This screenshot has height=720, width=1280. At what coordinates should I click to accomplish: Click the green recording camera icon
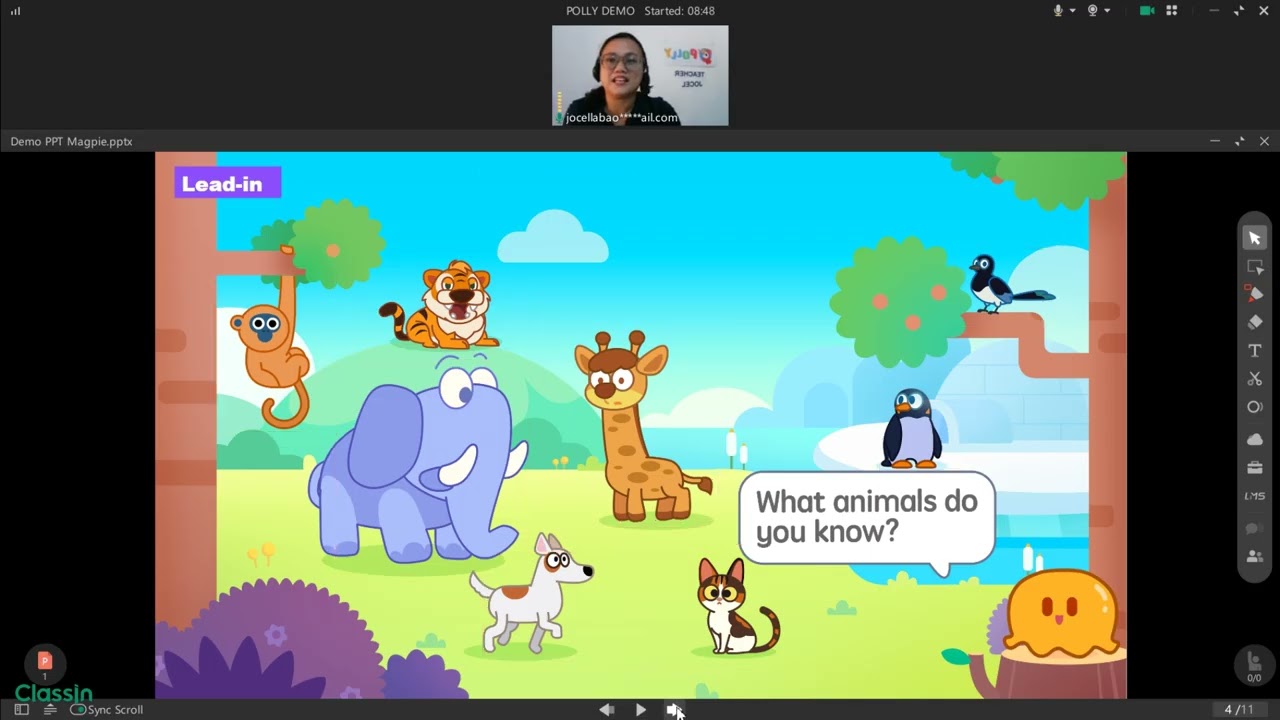pos(1147,11)
